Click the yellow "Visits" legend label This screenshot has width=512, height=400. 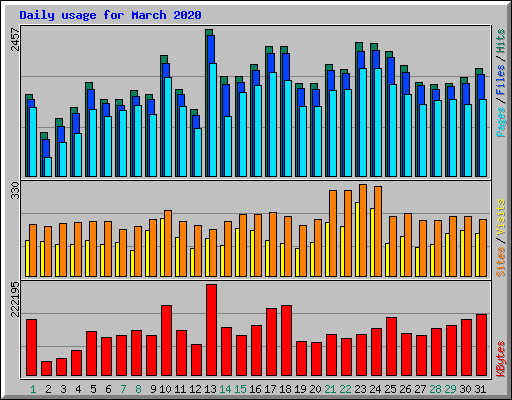tap(501, 217)
